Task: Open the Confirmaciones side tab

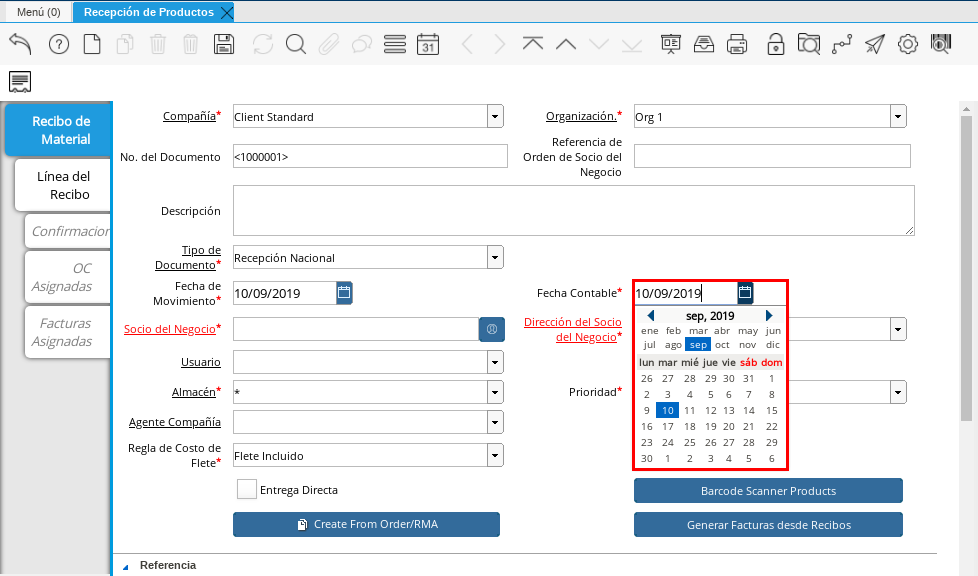Action: [x=68, y=231]
